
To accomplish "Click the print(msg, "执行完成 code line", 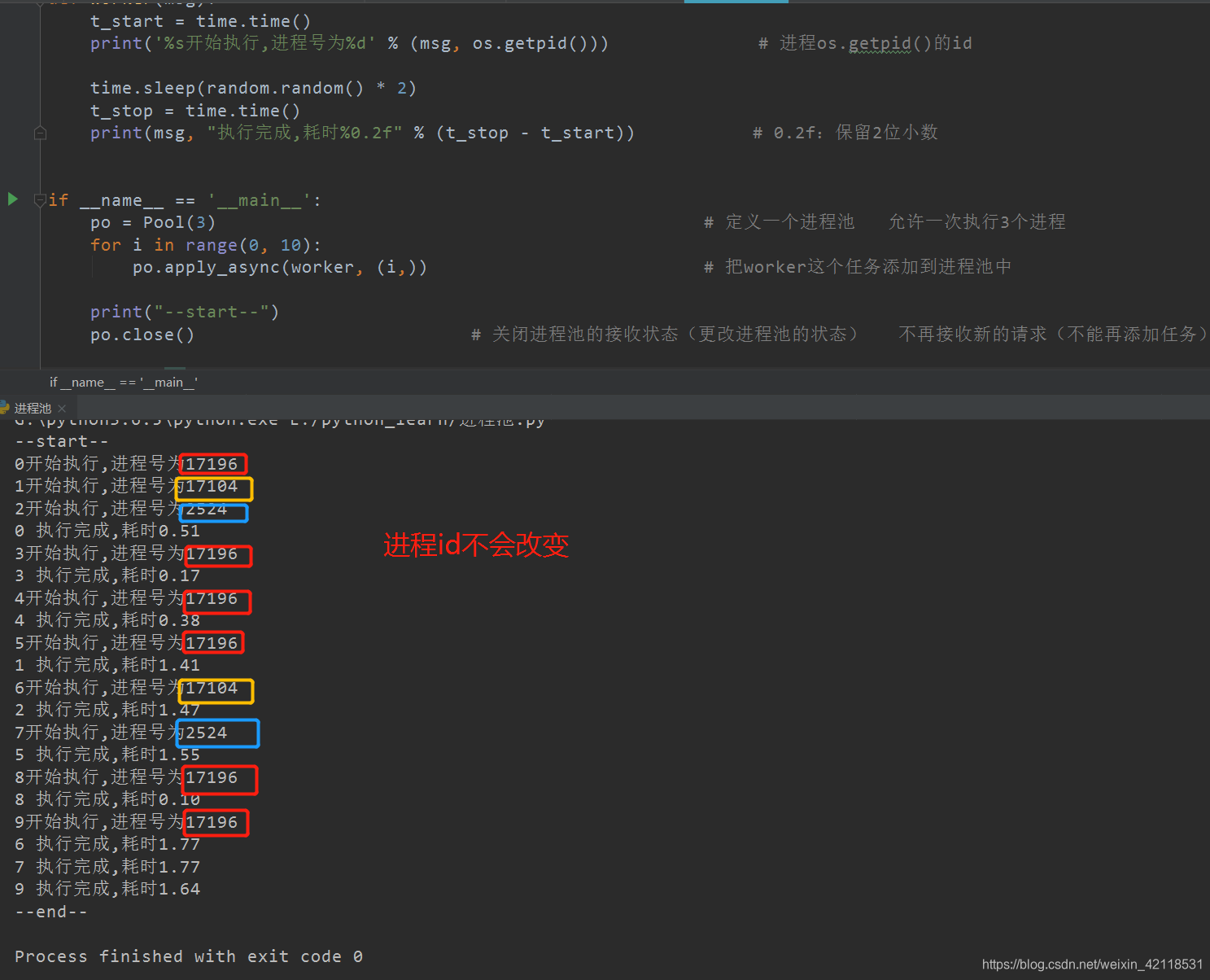I will click(x=362, y=133).
